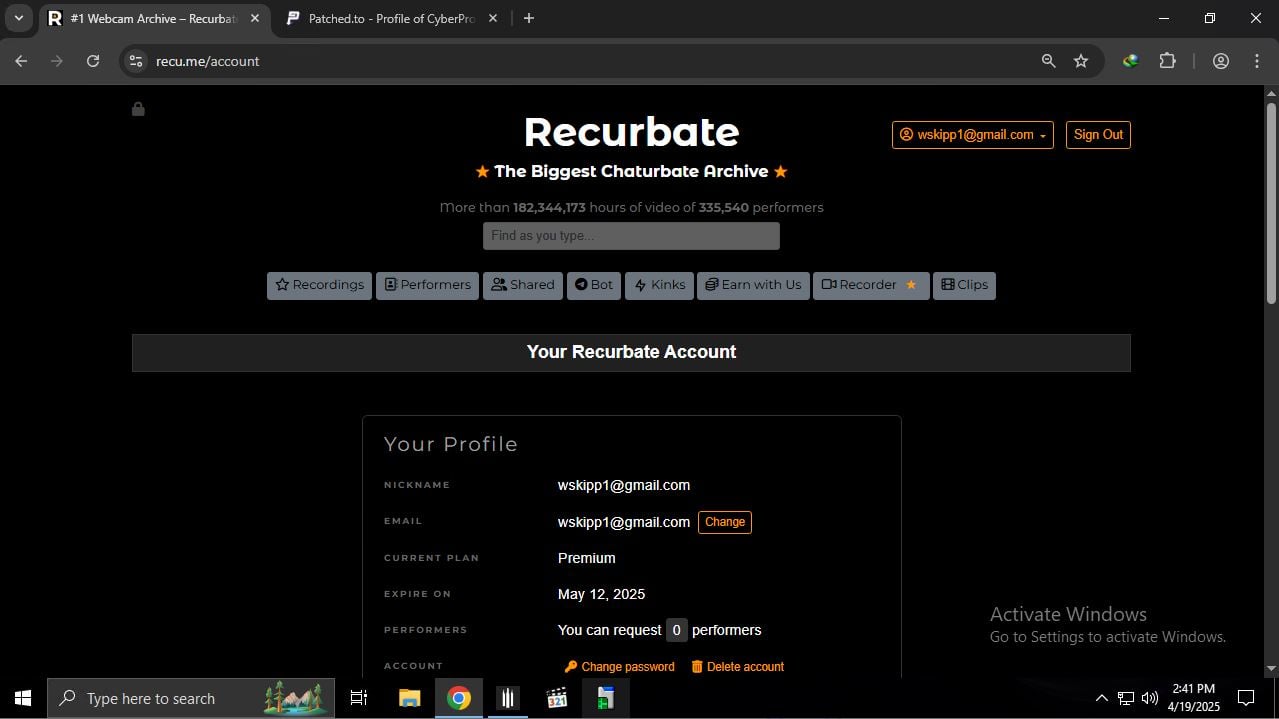The image size is (1279, 719).
Task: Open the Chrome profile icon
Action: pyautogui.click(x=1220, y=61)
